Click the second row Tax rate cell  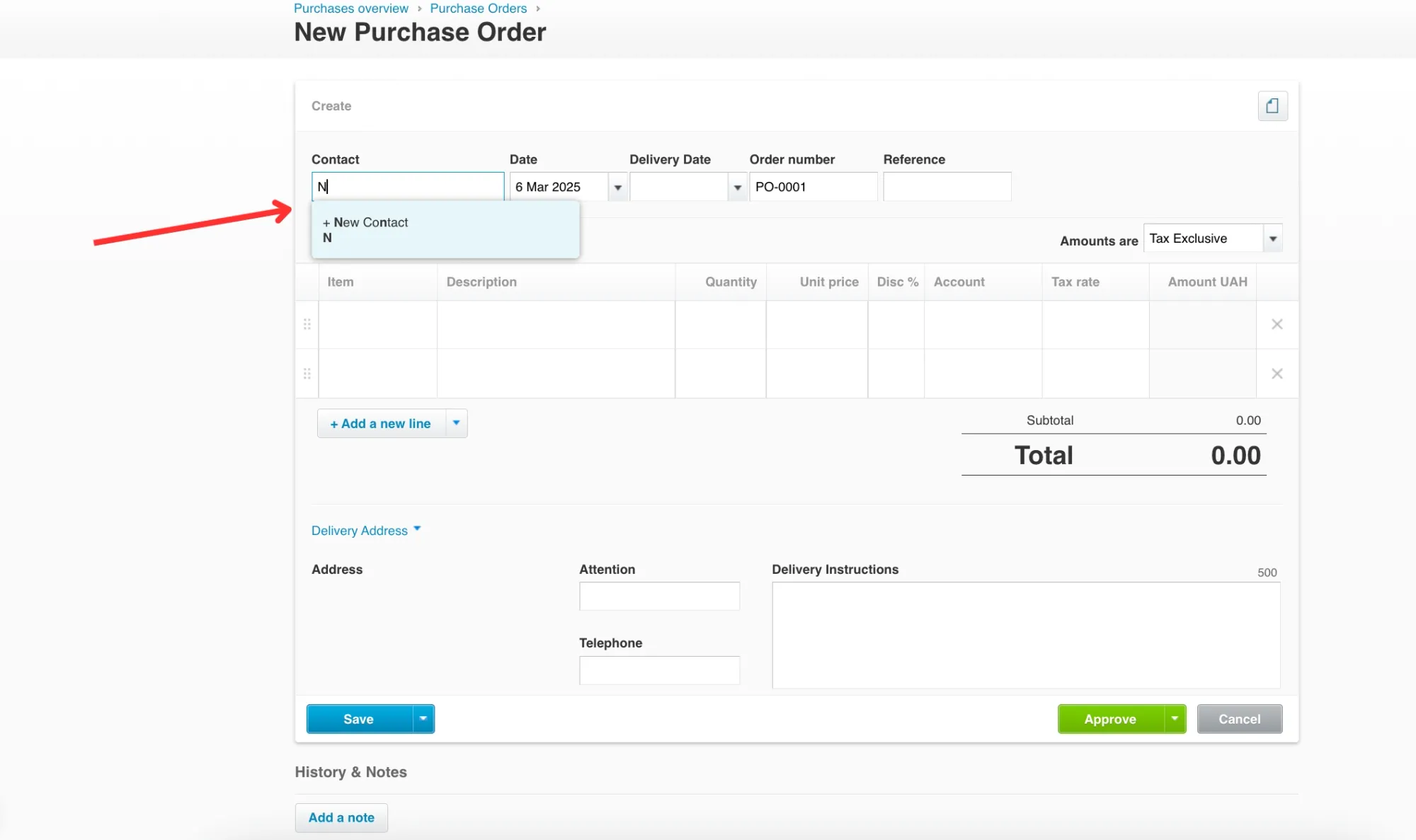1096,374
